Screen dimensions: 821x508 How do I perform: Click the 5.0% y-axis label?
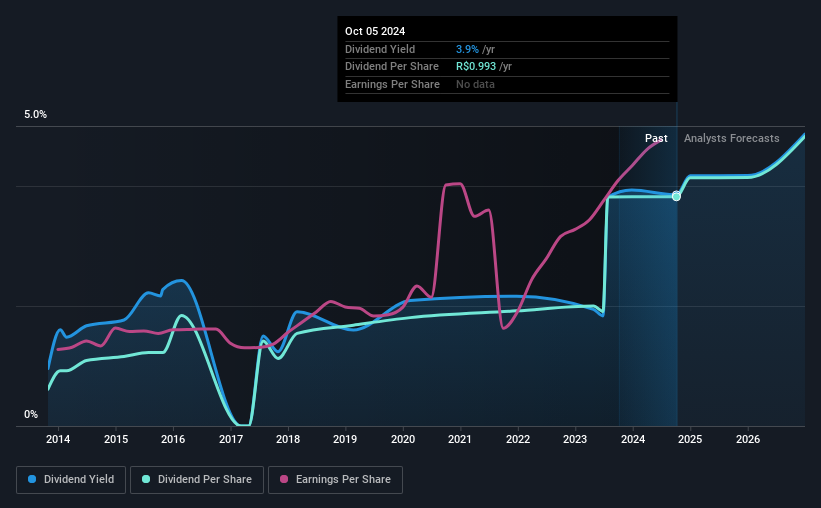36,115
